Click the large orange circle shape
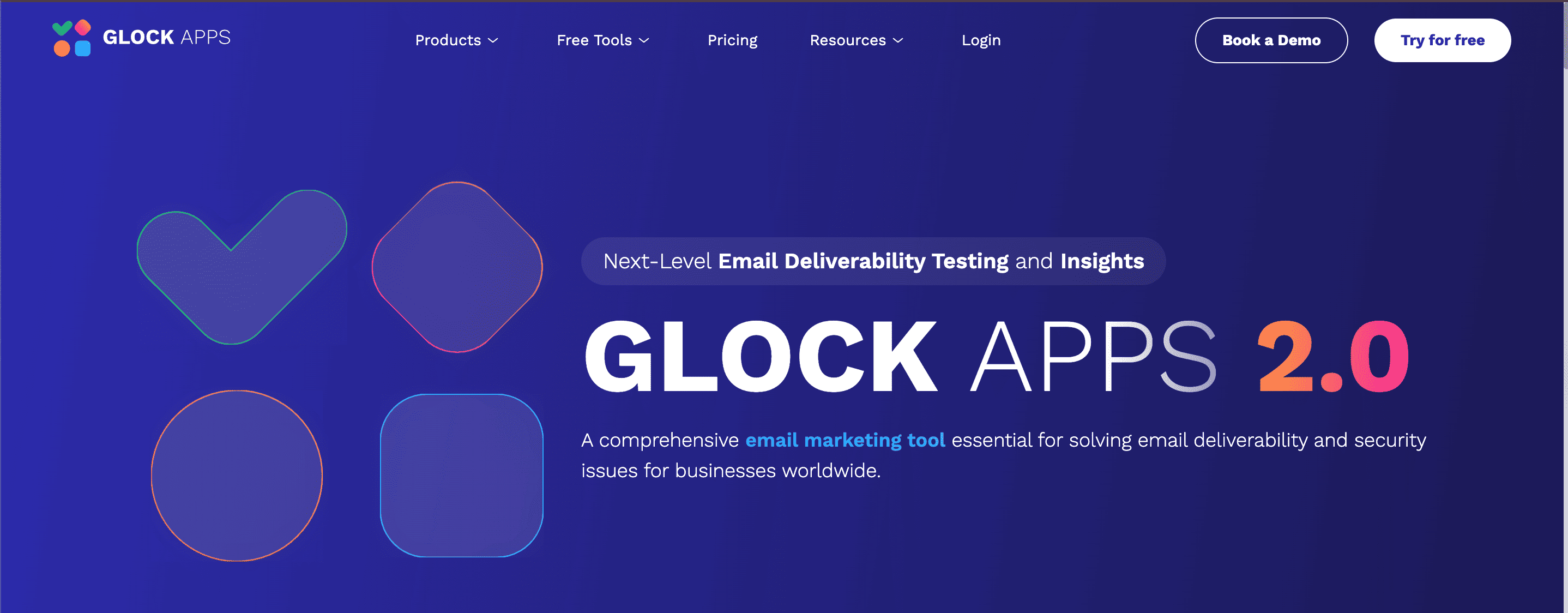Viewport: 1568px width, 613px height. pos(237,476)
